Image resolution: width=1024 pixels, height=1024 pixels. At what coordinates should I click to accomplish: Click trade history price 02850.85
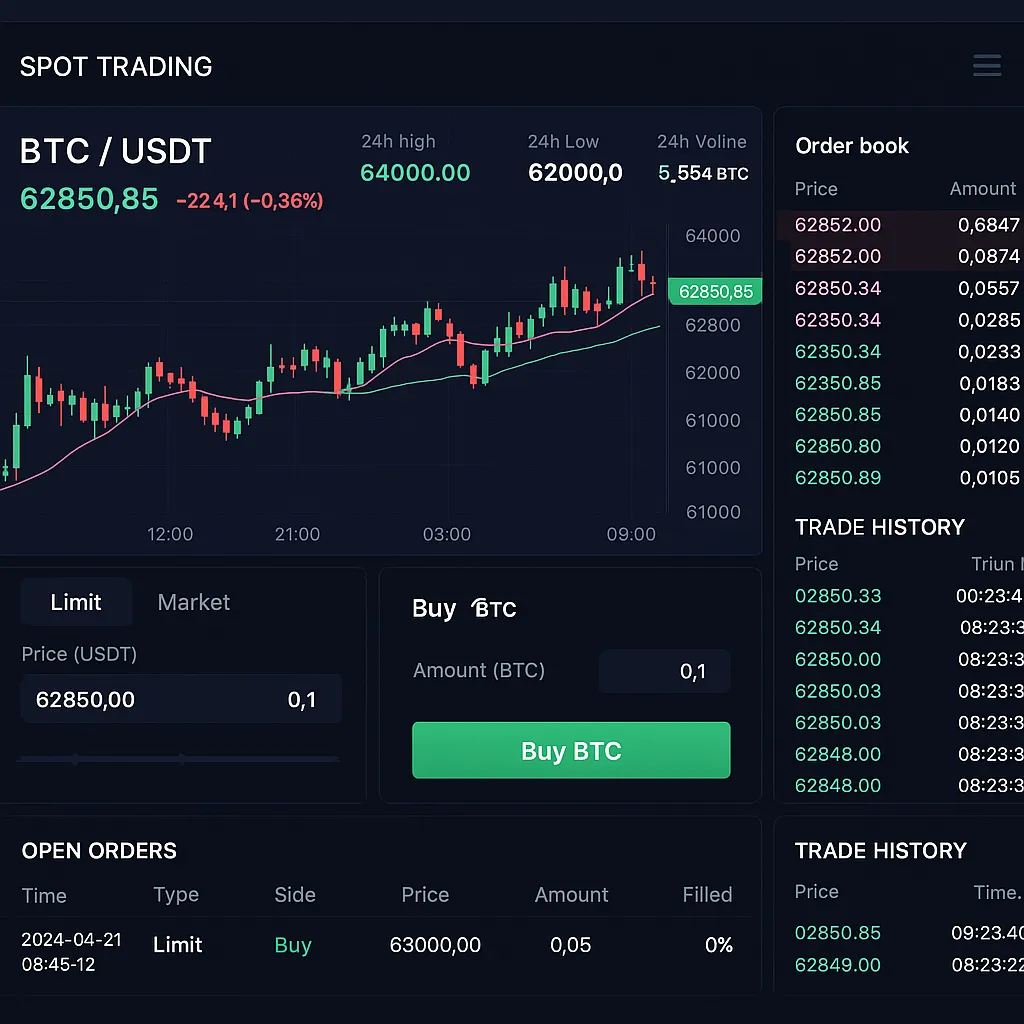tap(838, 933)
